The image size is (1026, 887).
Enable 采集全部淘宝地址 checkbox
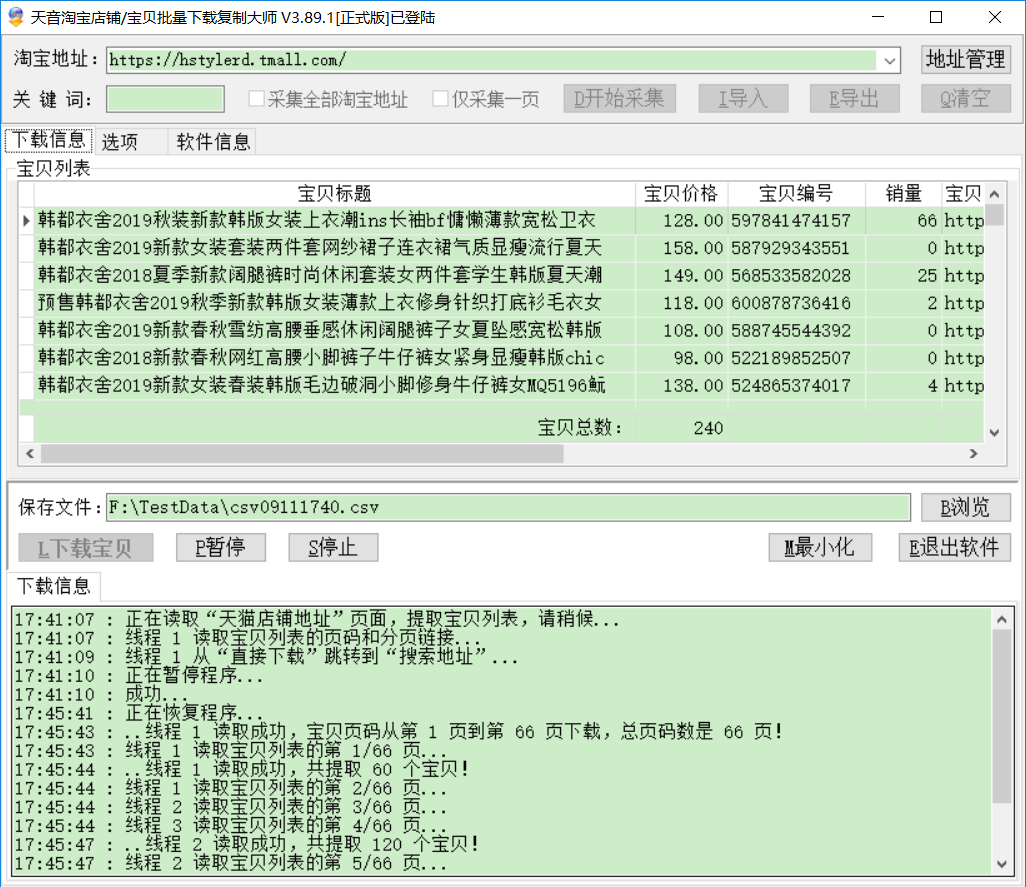click(x=257, y=99)
